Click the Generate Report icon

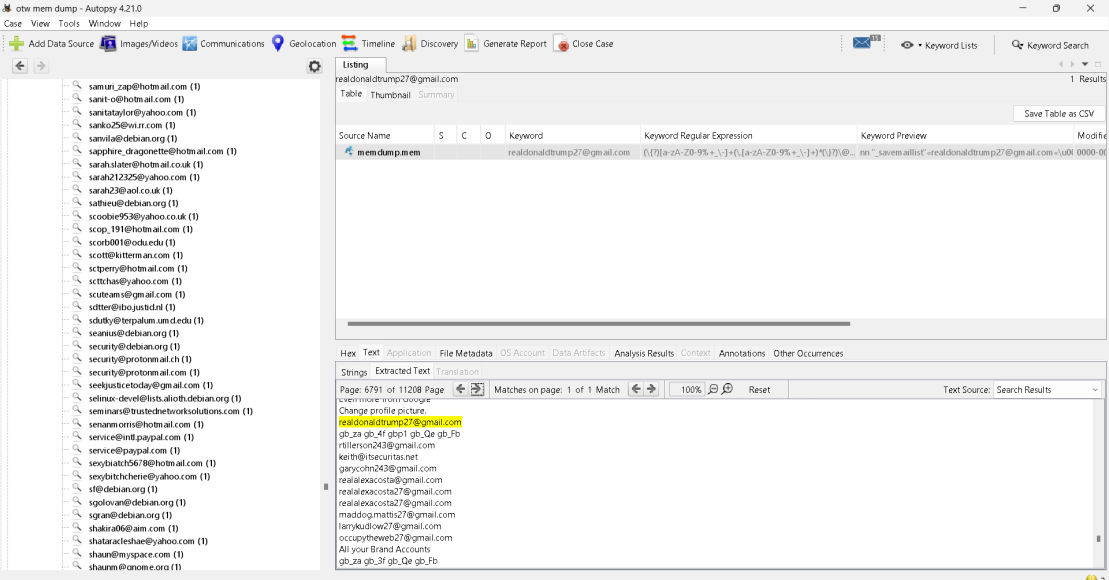click(x=472, y=44)
